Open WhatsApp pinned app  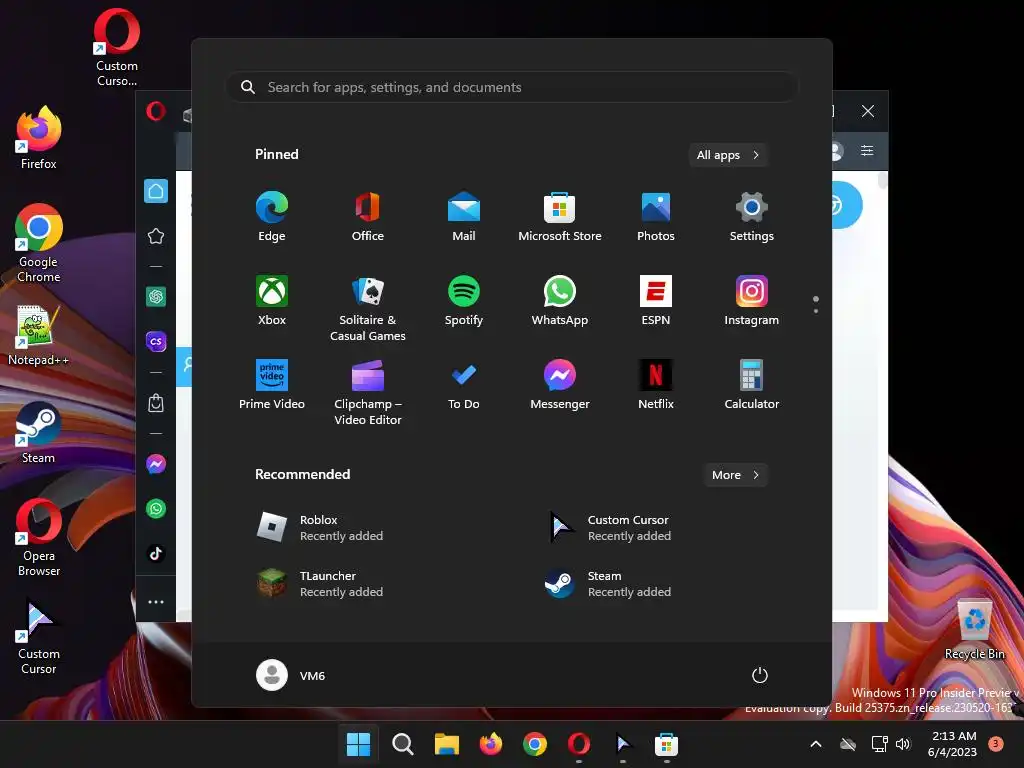click(x=560, y=301)
